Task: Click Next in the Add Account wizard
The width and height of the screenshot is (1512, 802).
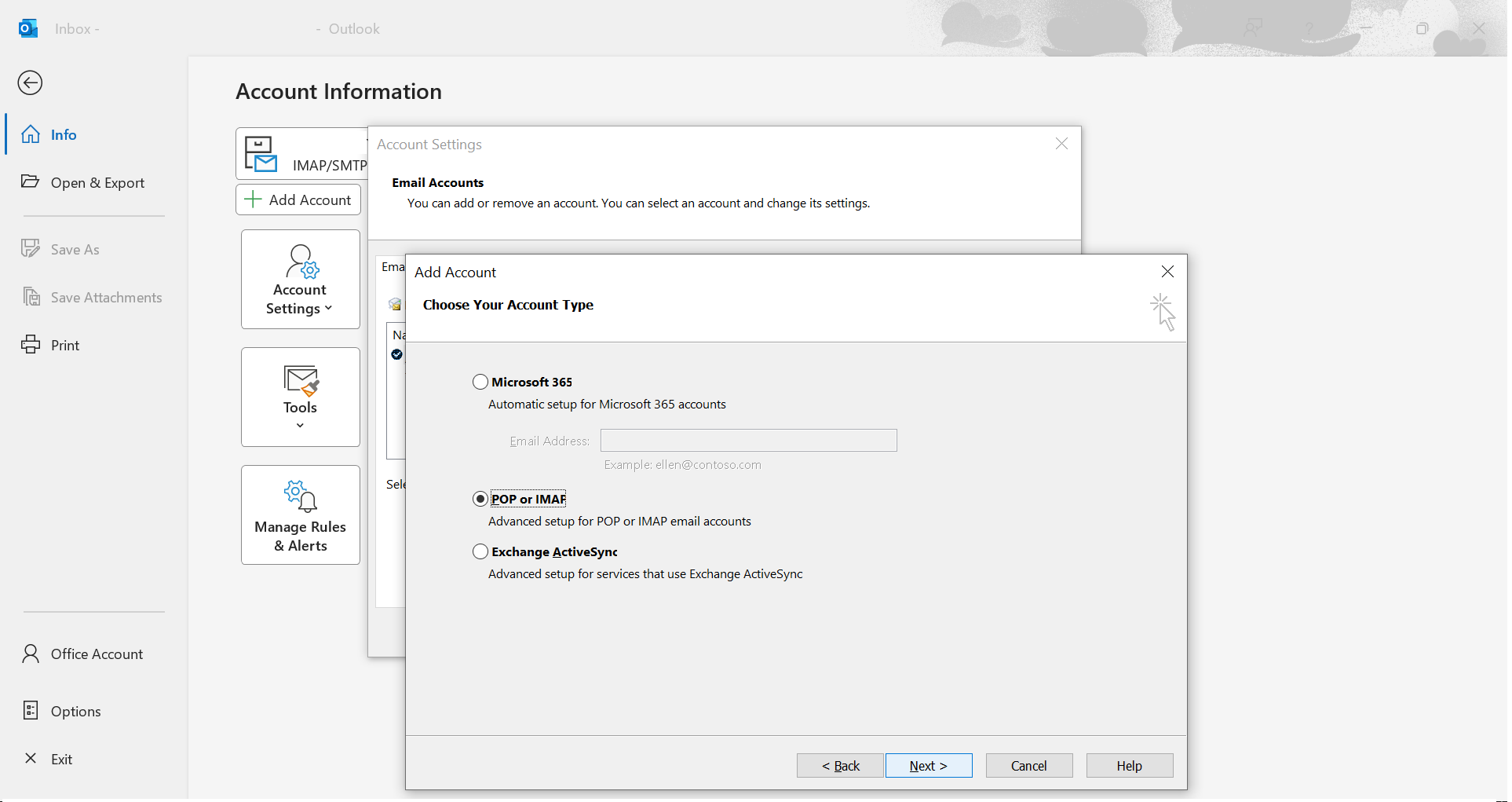Action: 929,766
